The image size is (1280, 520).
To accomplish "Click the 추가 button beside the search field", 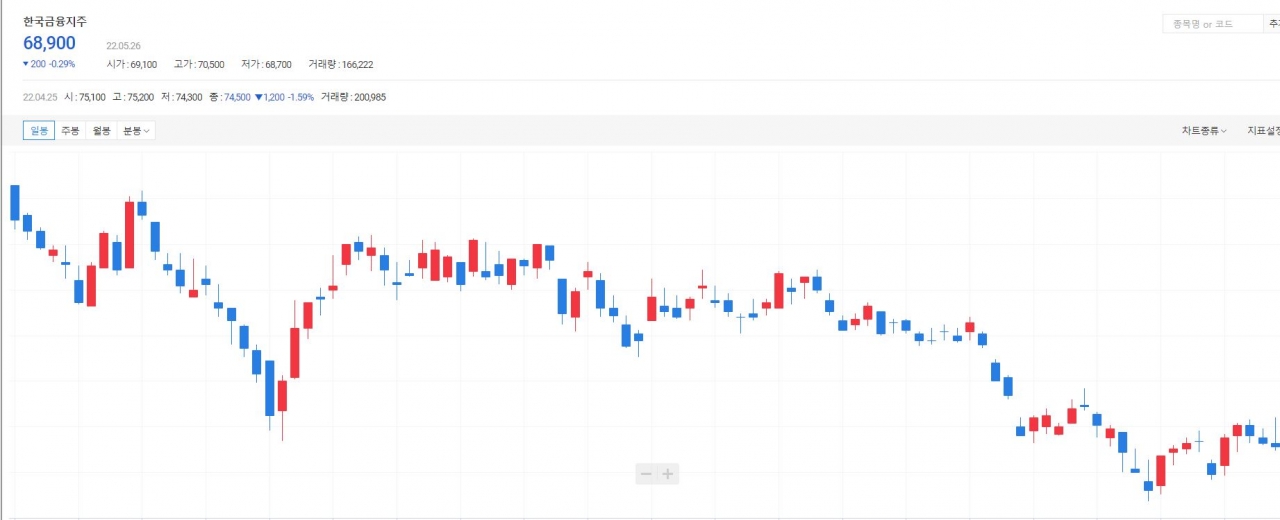I will tap(1273, 24).
